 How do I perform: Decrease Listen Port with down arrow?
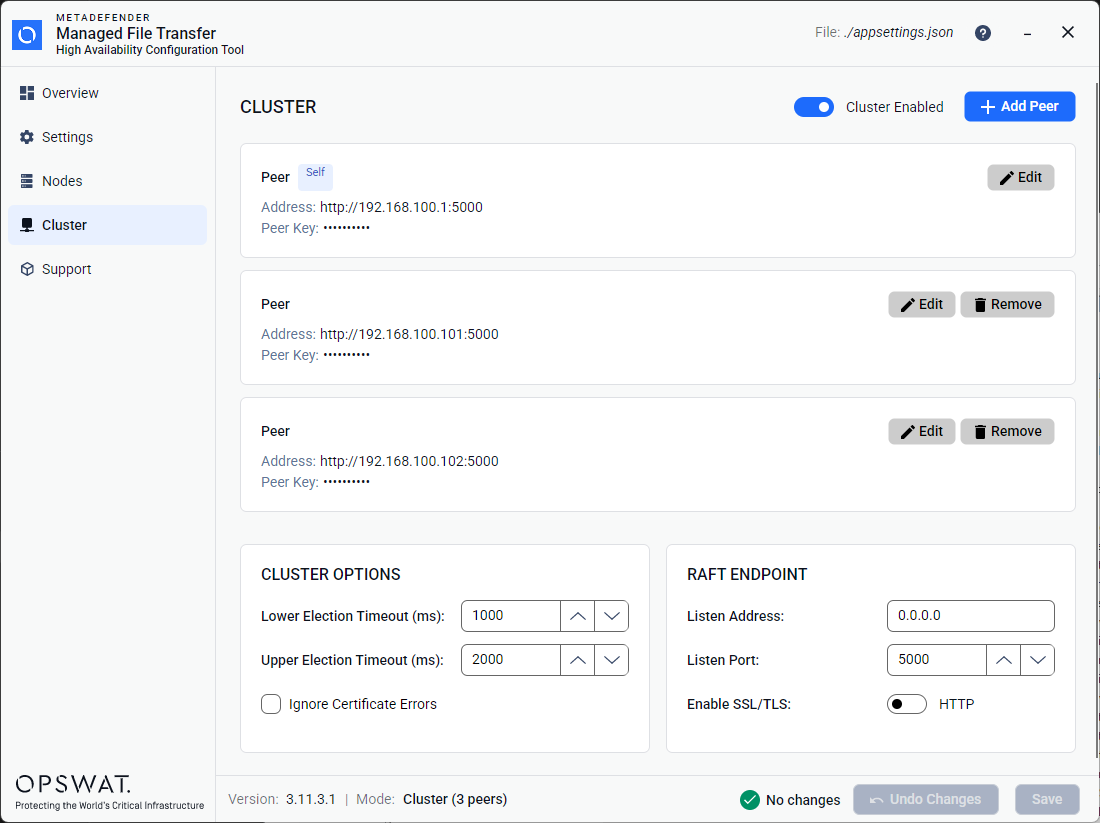click(x=1038, y=660)
